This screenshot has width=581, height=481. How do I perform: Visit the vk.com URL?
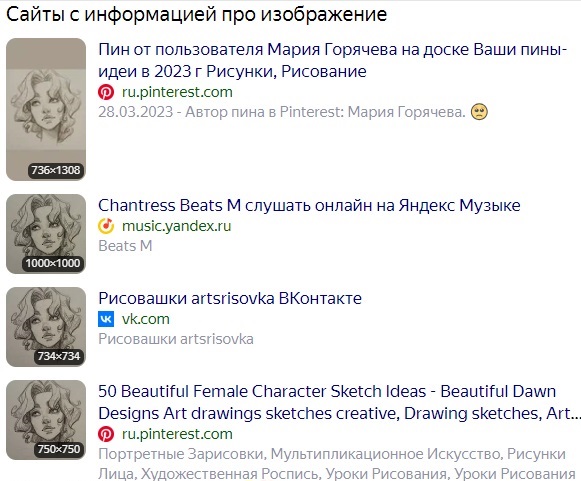coord(146,319)
